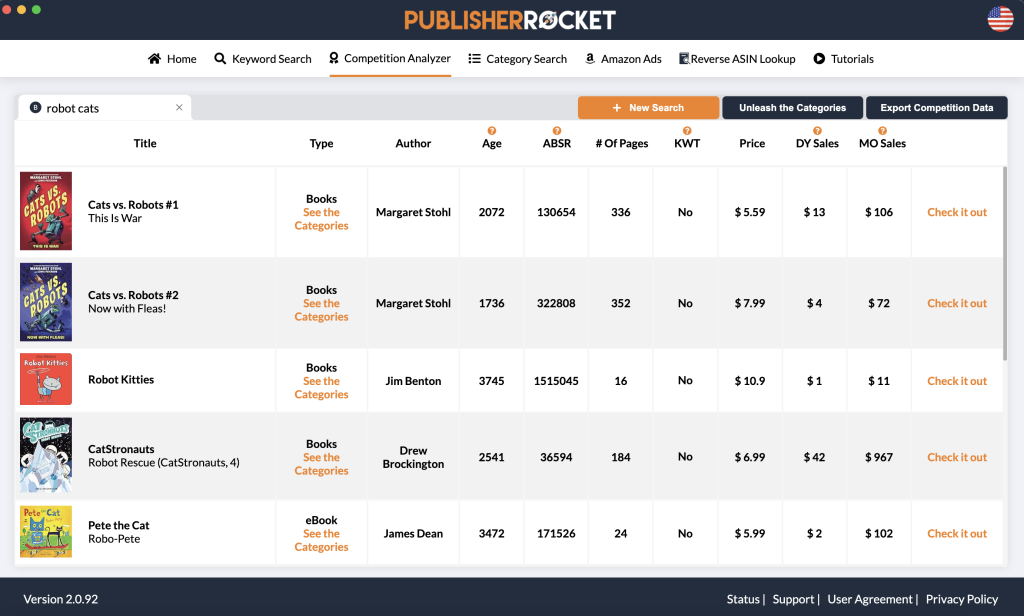Select the CatStronauts book cover thumbnail
The height and width of the screenshot is (616, 1024).
[x=46, y=456]
